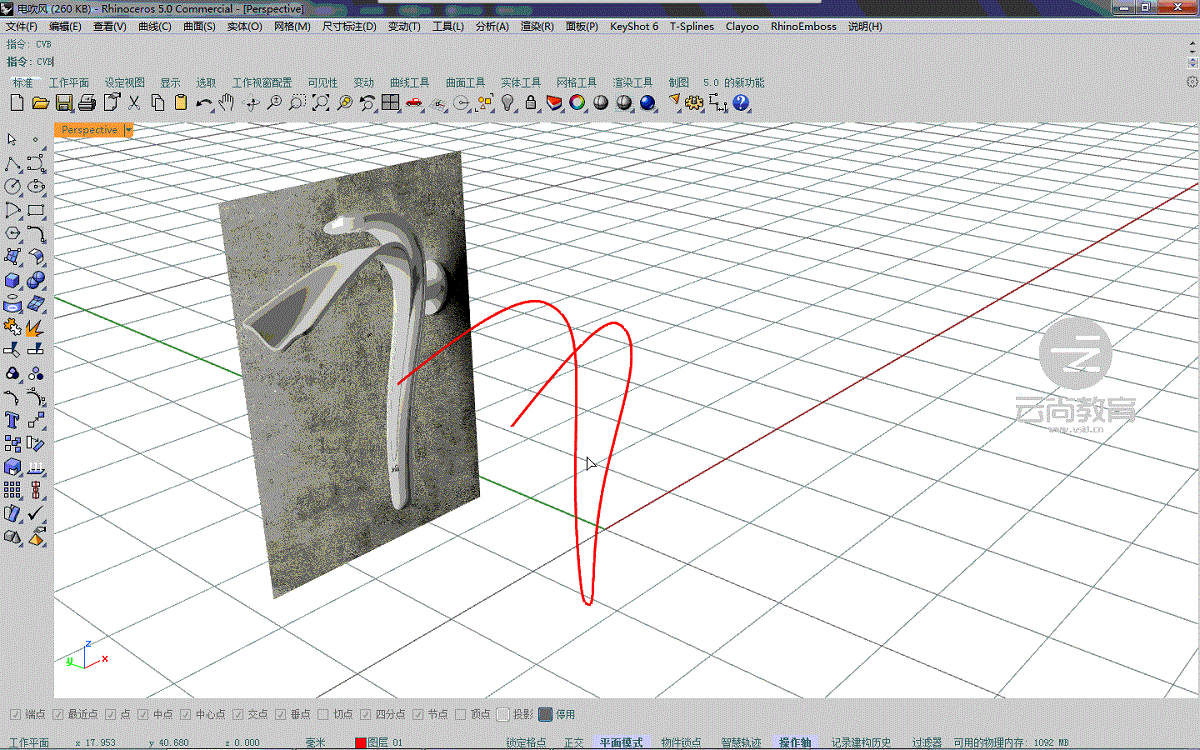Select Zoom Window tool
This screenshot has height=750, width=1200.
297,102
